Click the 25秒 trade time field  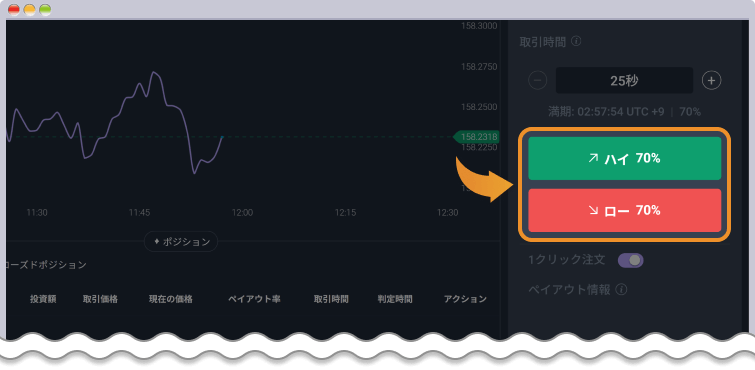[x=624, y=80]
